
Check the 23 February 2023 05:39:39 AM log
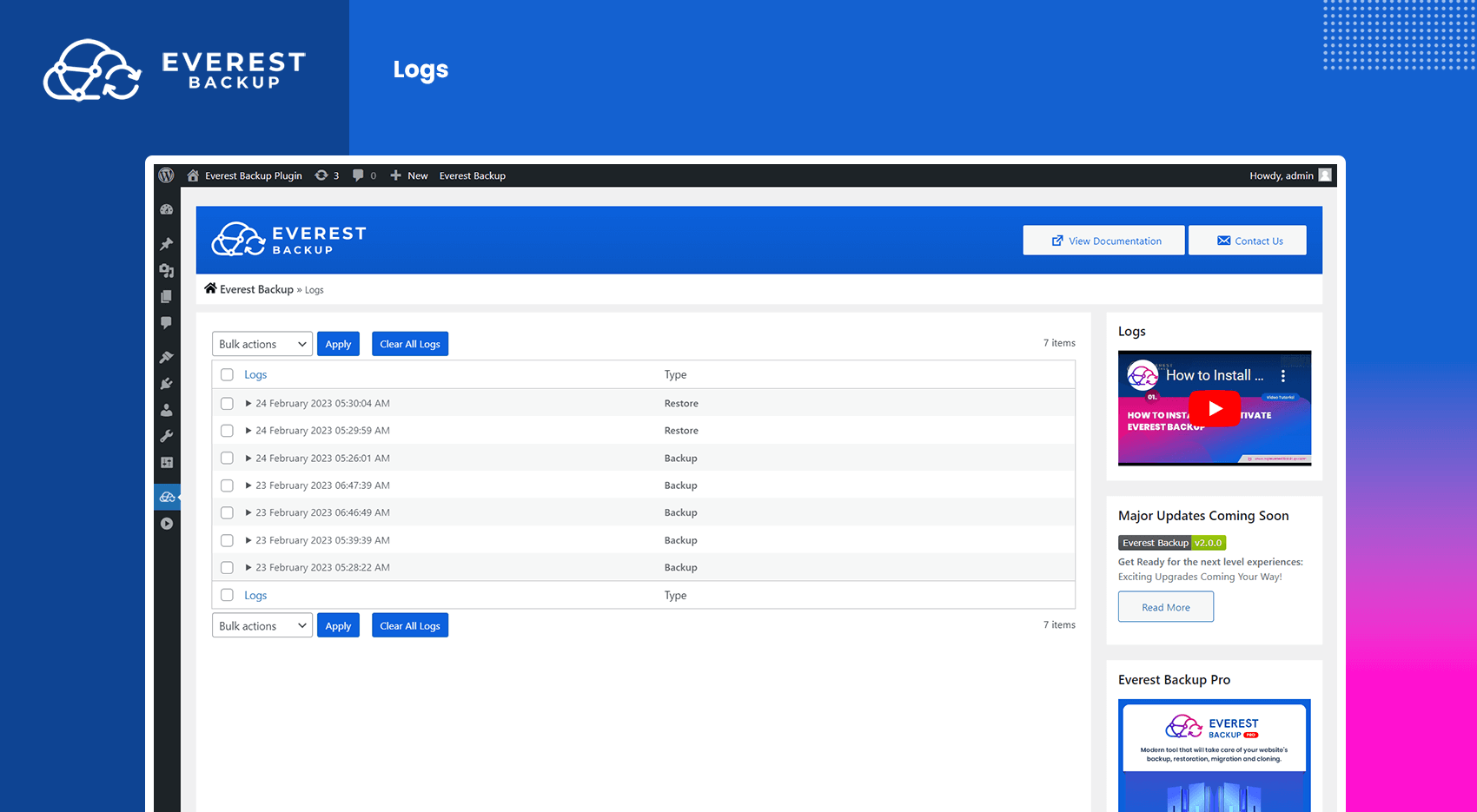[227, 540]
